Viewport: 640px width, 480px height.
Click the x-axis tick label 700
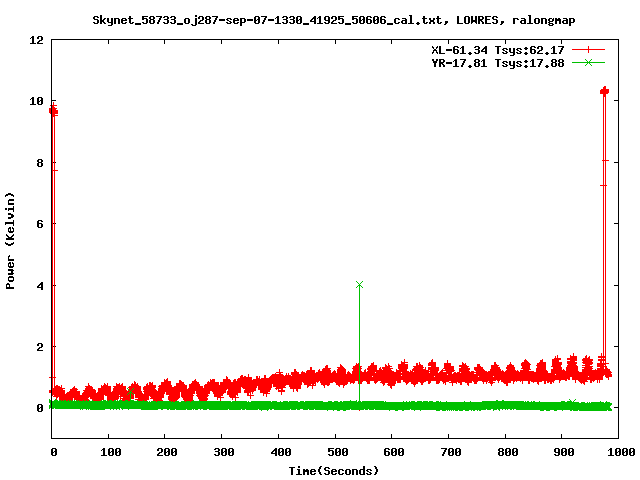click(450, 452)
